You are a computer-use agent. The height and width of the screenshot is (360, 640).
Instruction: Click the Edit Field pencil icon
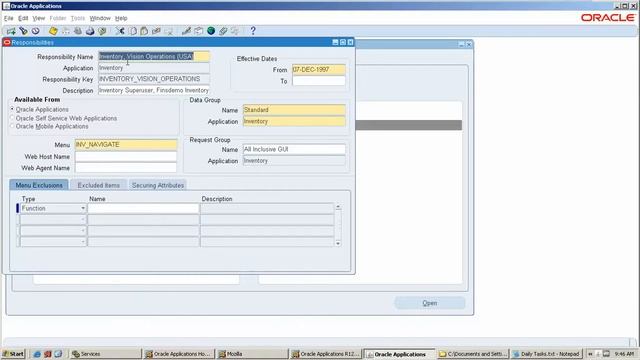(187, 31)
